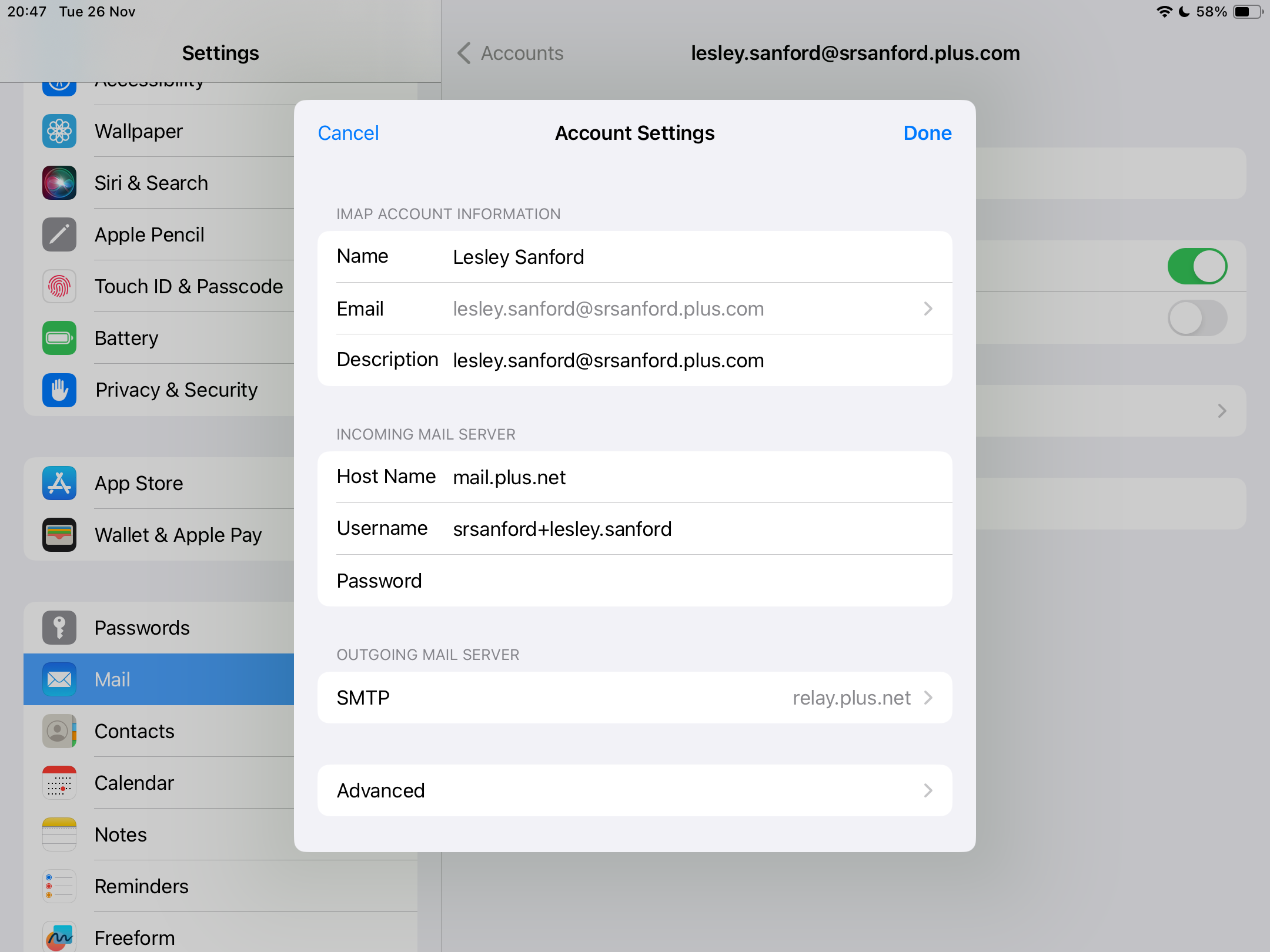Tap the 20:47 clock in status bar

[27, 12]
